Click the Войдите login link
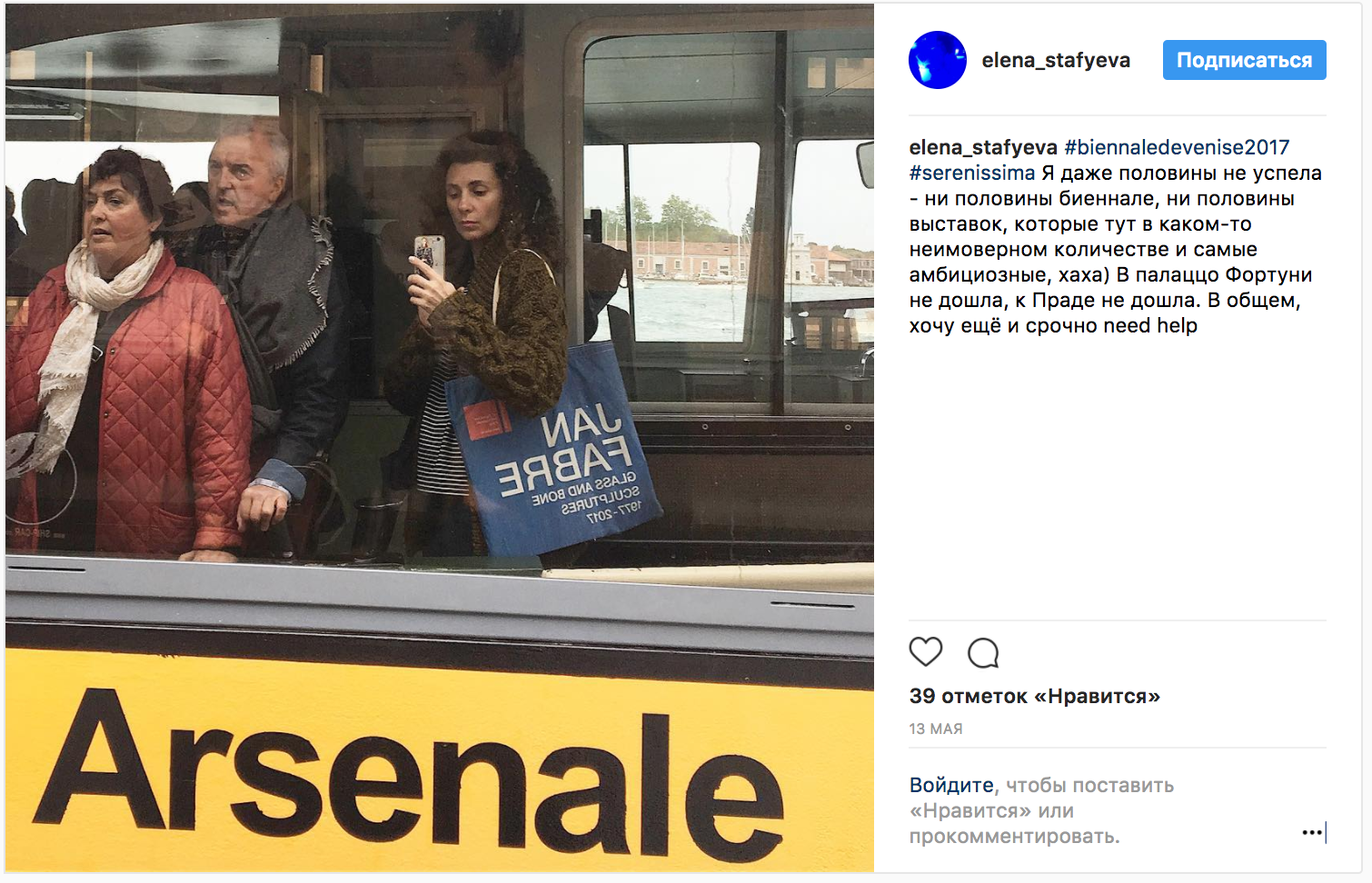The width and height of the screenshot is (1372, 883). (x=951, y=785)
